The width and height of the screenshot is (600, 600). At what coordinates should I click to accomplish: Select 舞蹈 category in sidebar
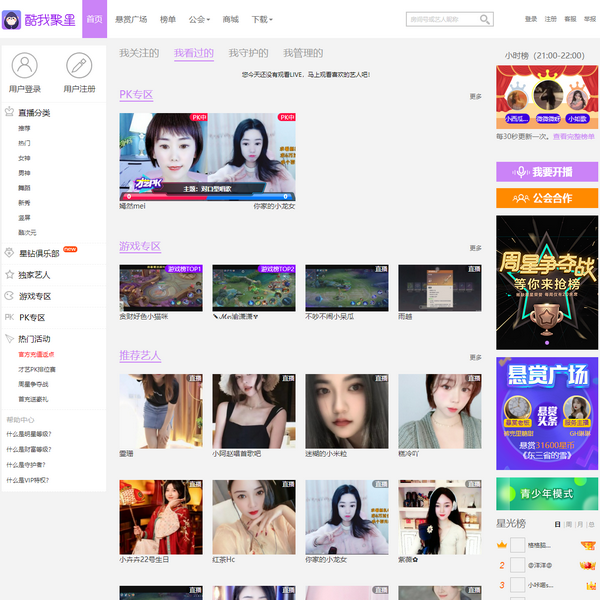tap(24, 187)
